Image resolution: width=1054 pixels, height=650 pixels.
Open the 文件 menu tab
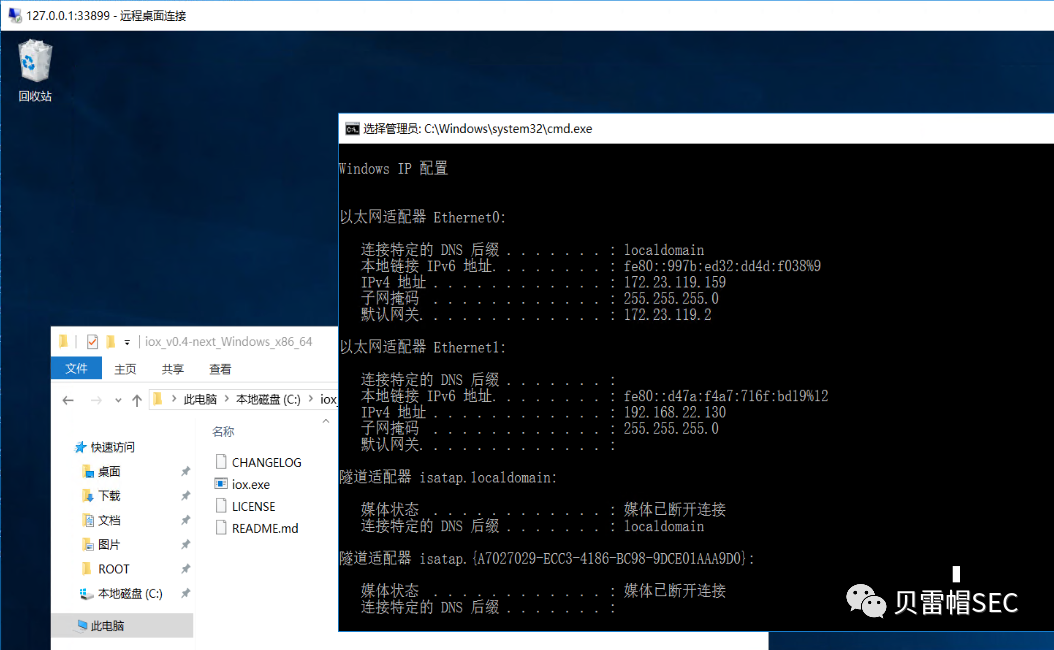point(76,369)
